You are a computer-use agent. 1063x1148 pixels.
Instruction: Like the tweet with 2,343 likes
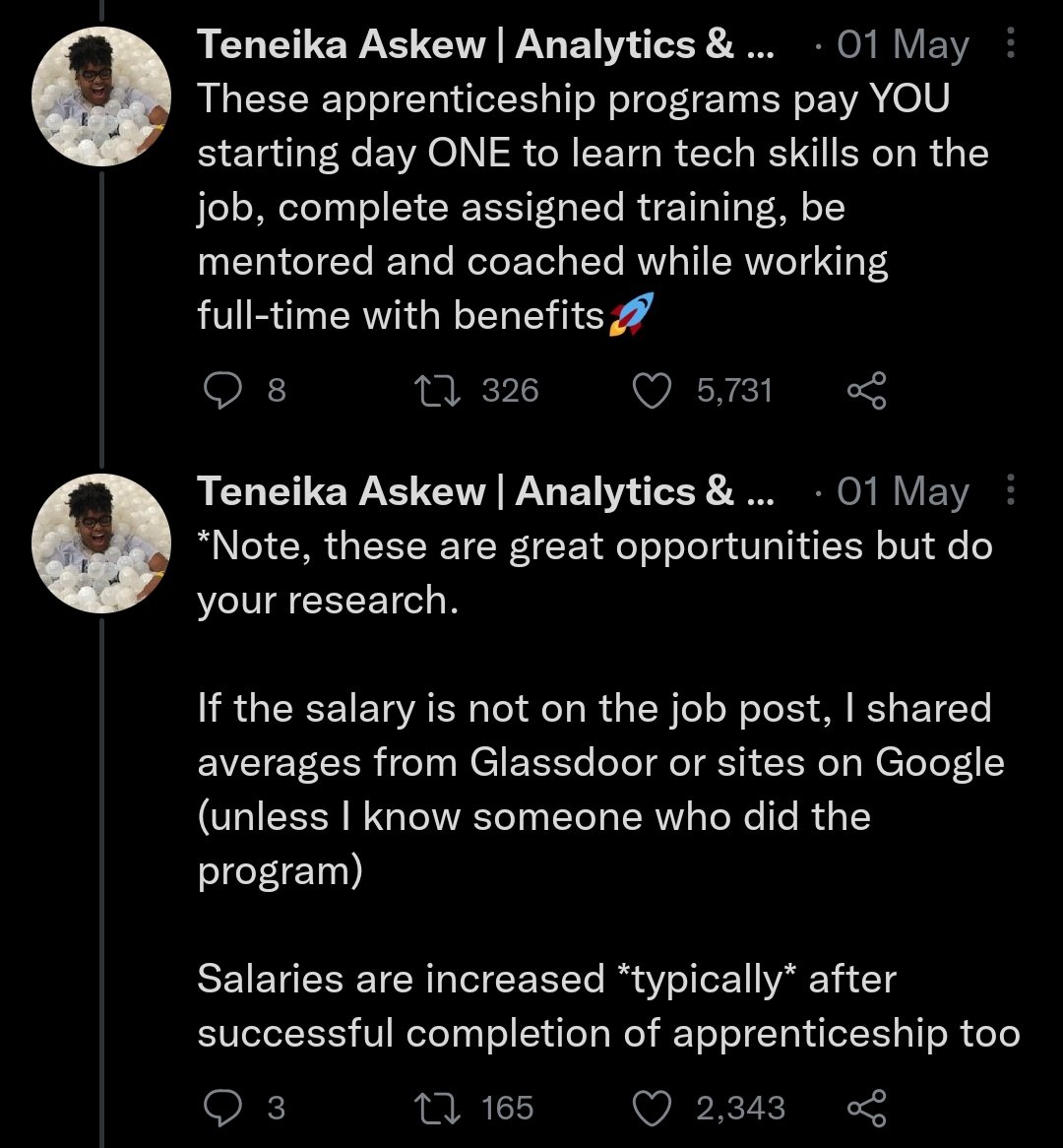tap(650, 1108)
